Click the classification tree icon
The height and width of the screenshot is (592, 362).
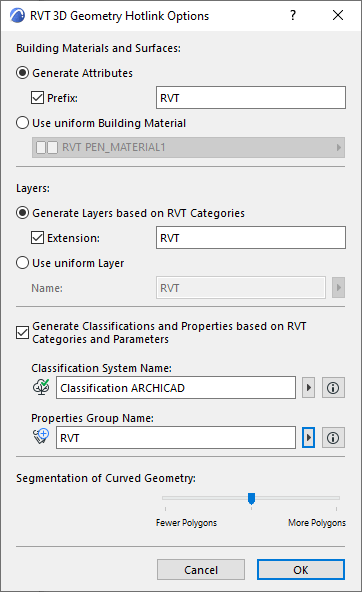[42, 388]
